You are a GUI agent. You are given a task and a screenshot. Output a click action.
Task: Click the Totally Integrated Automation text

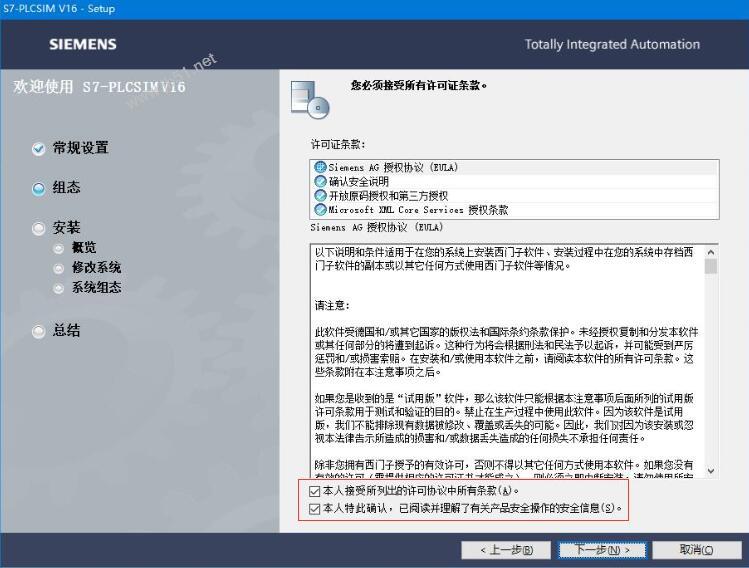click(612, 44)
